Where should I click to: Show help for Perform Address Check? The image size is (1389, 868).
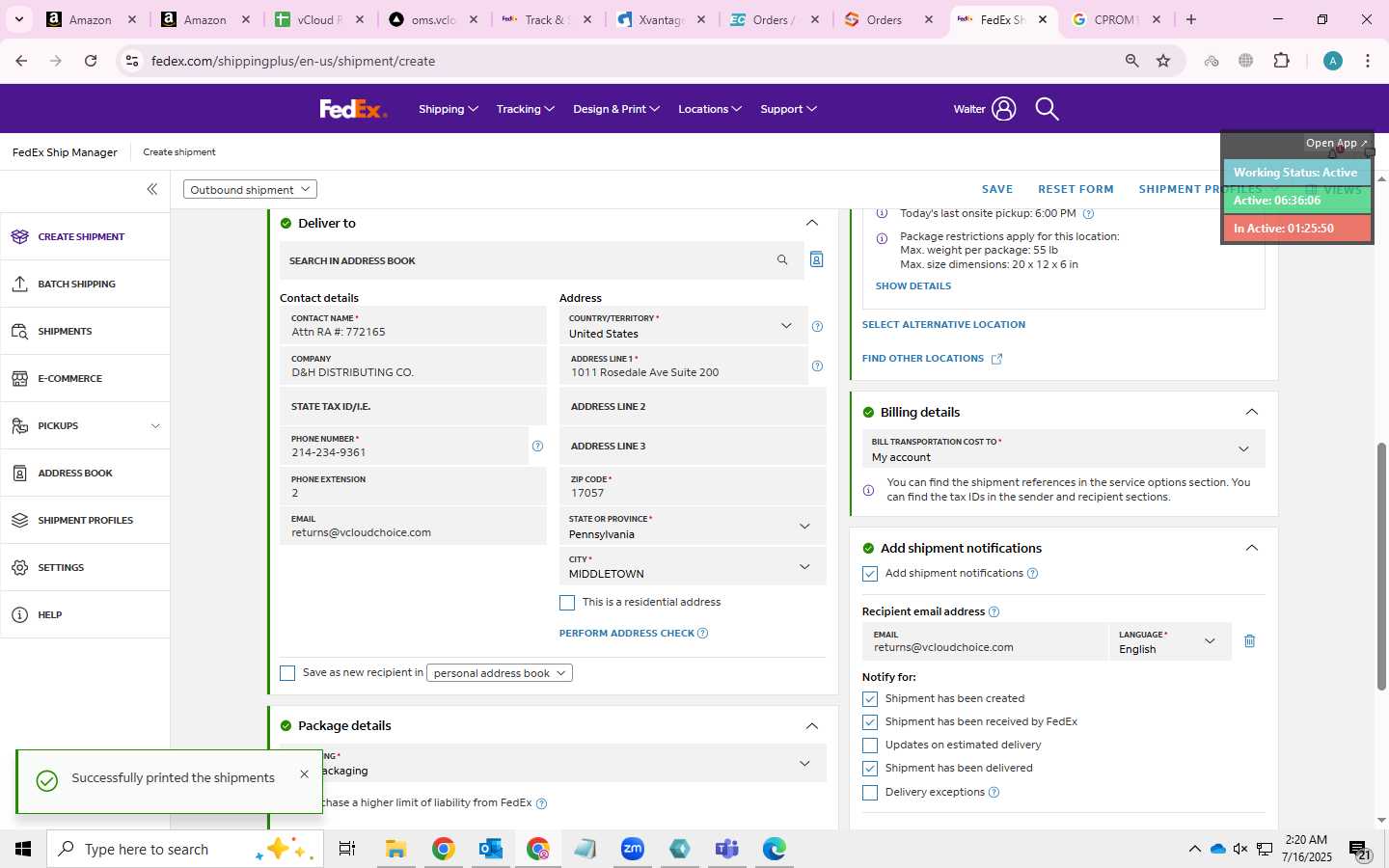(702, 634)
